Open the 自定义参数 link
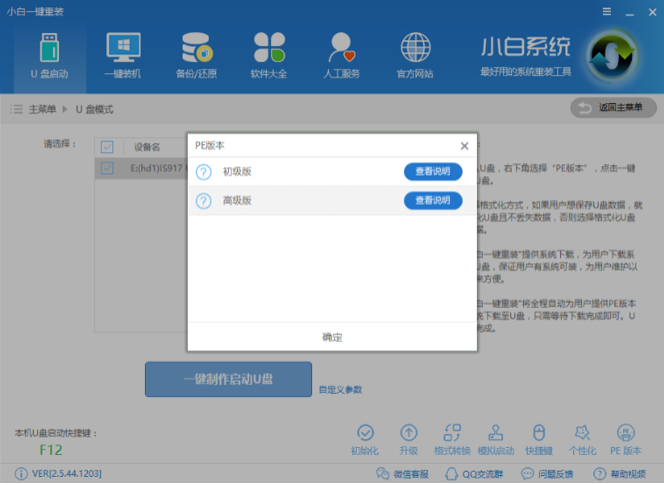The width and height of the screenshot is (664, 485). coord(340,389)
